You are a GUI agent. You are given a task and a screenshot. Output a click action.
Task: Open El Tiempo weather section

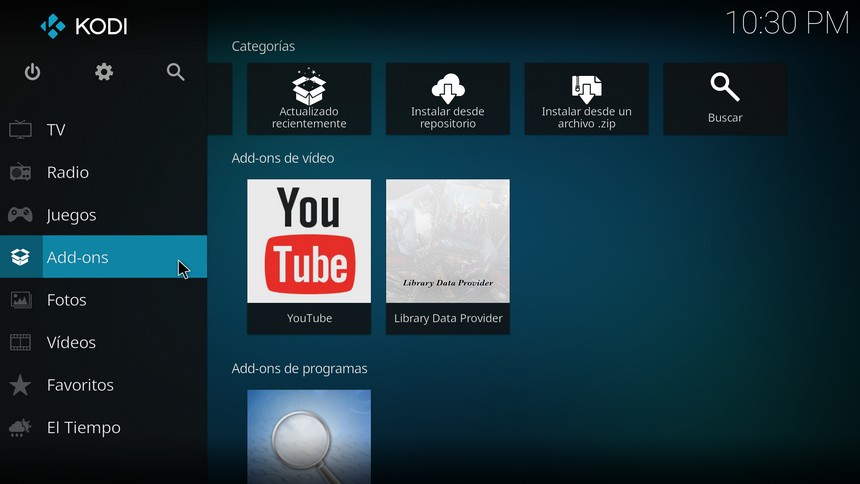click(x=104, y=427)
